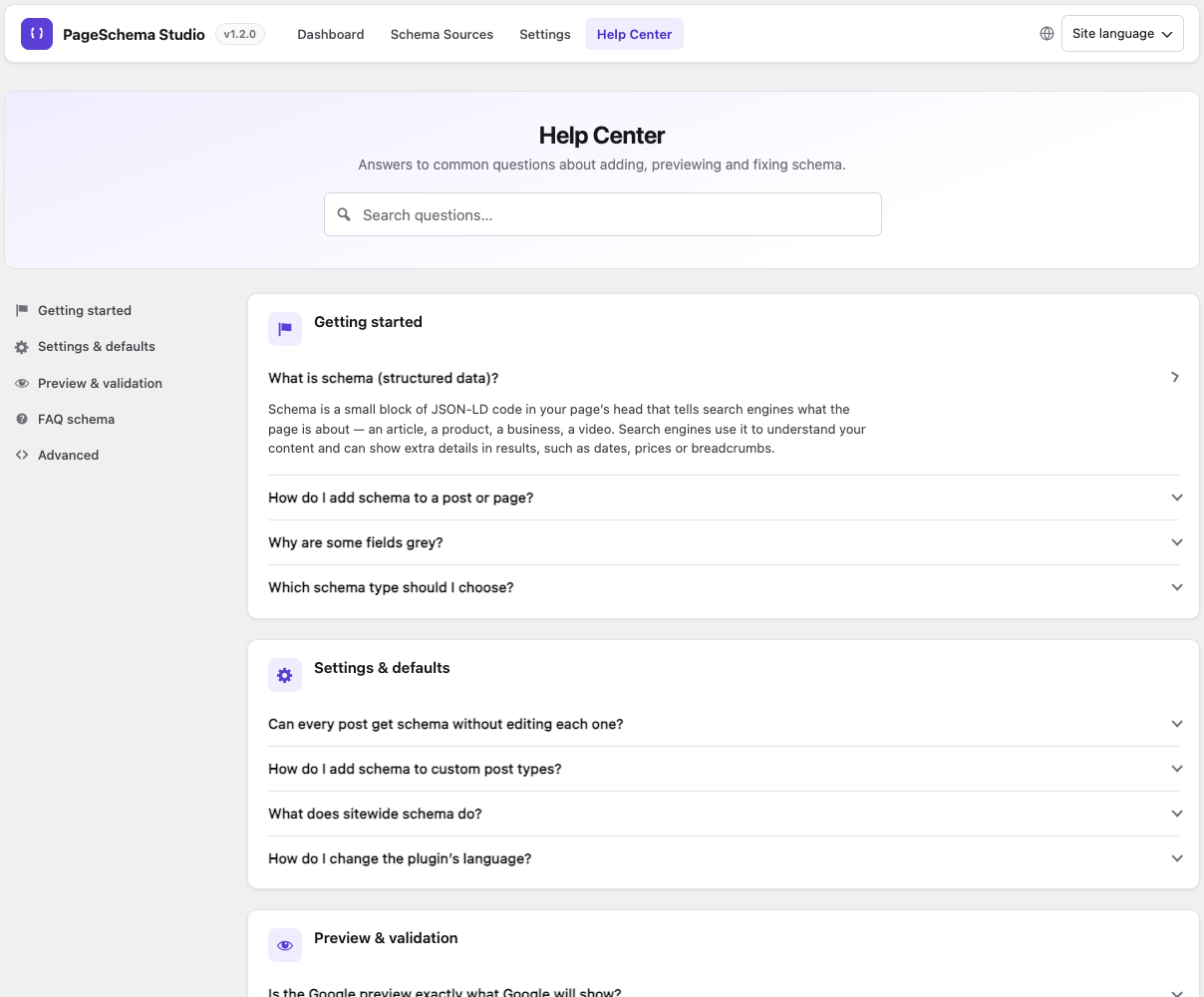This screenshot has width=1204, height=997.
Task: Switch to the Schema Sources tab
Action: (442, 34)
